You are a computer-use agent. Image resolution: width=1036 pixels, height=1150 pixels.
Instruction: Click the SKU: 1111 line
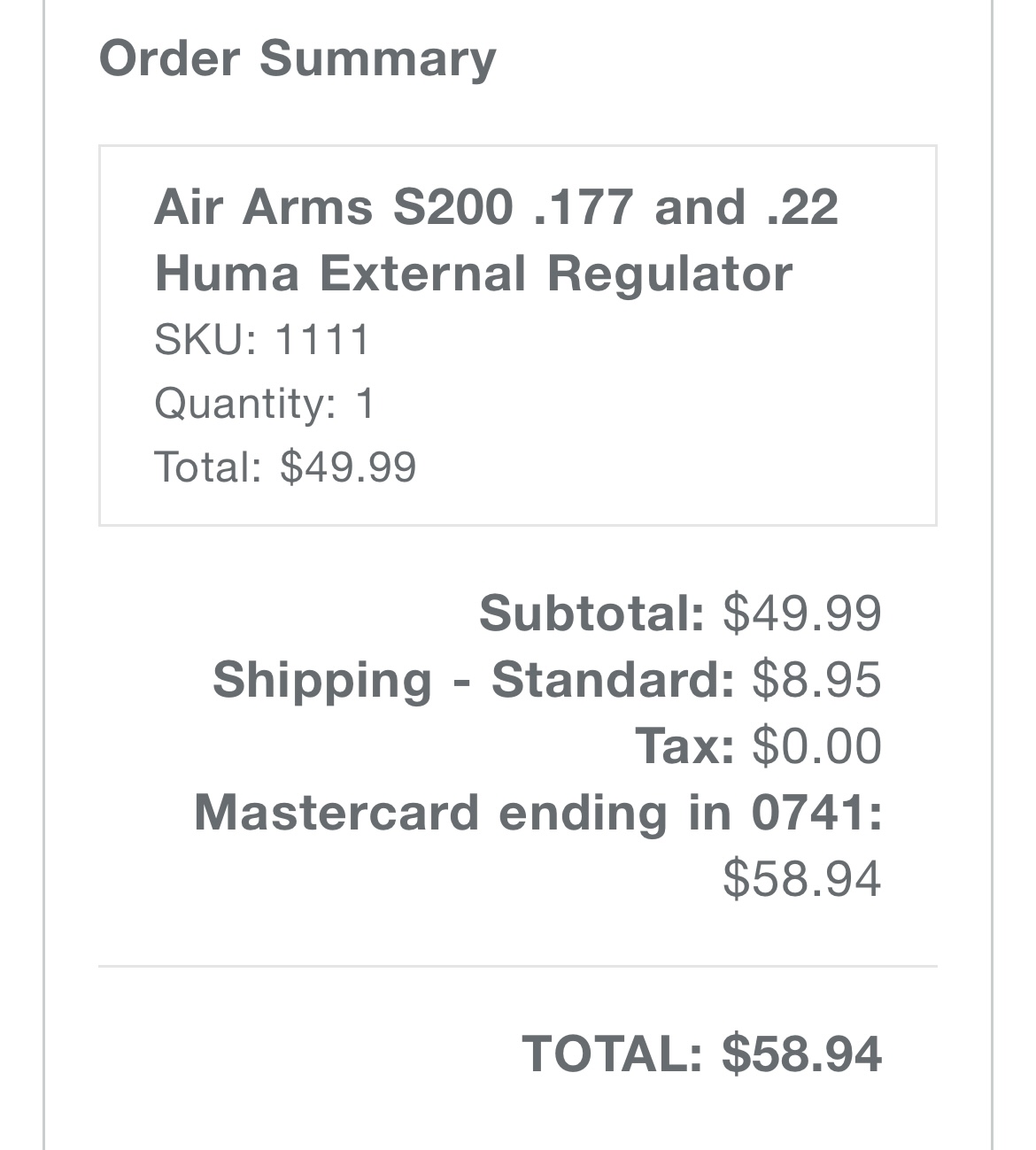[262, 339]
